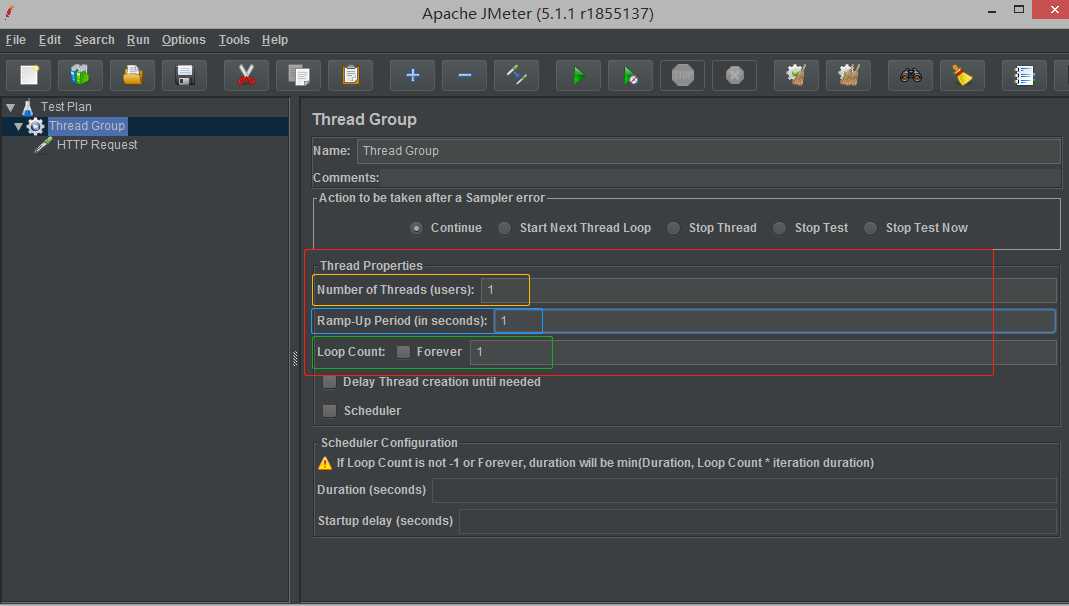
Task: Open the Search menu
Action: pyautogui.click(x=94, y=40)
